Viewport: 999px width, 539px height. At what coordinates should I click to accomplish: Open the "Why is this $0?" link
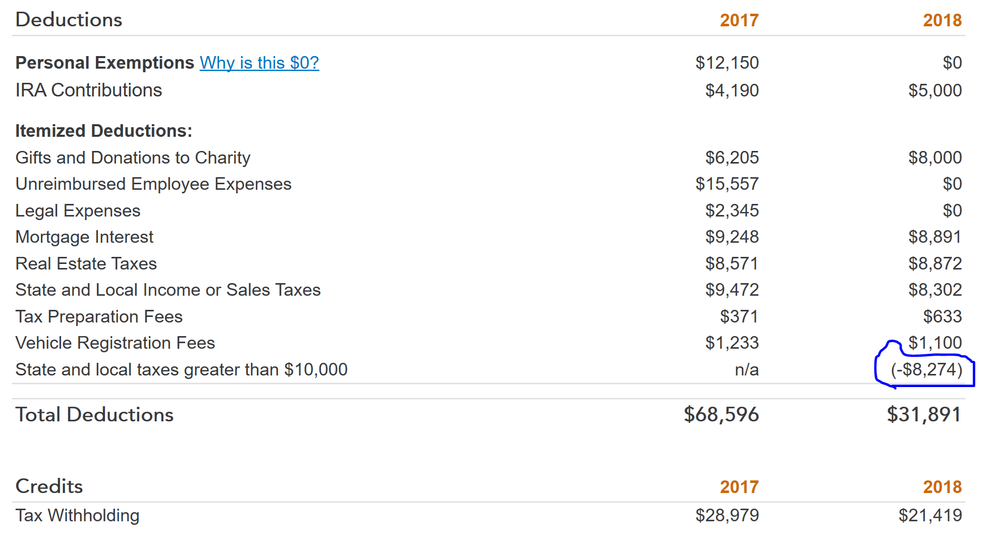coord(259,63)
